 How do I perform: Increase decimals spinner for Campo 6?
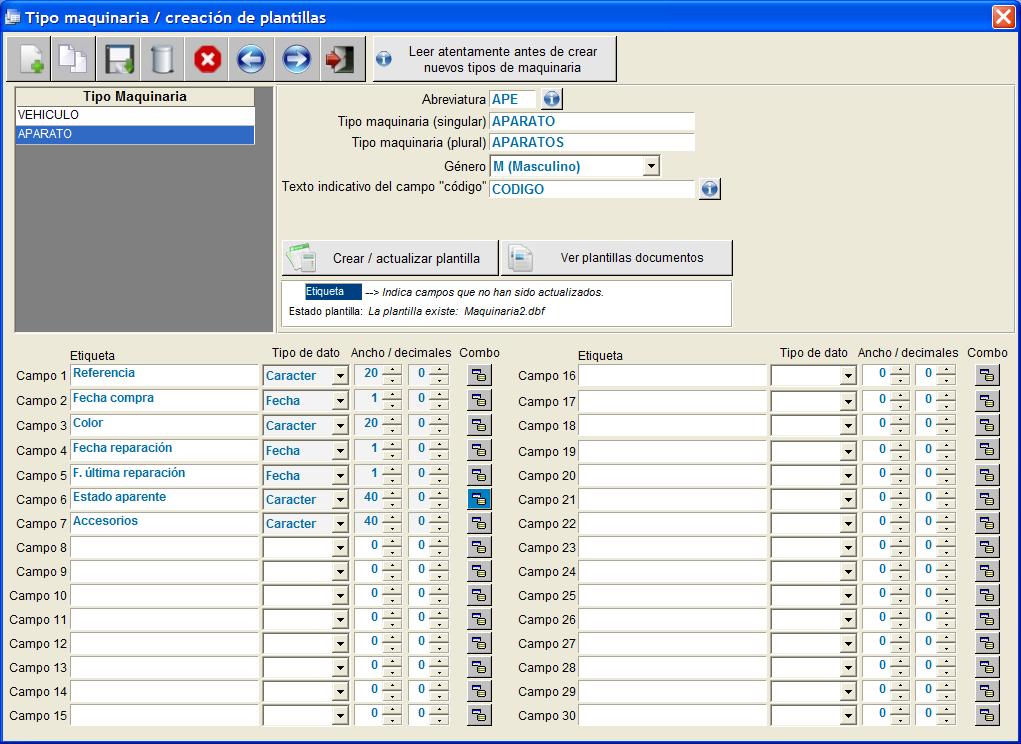click(x=439, y=495)
